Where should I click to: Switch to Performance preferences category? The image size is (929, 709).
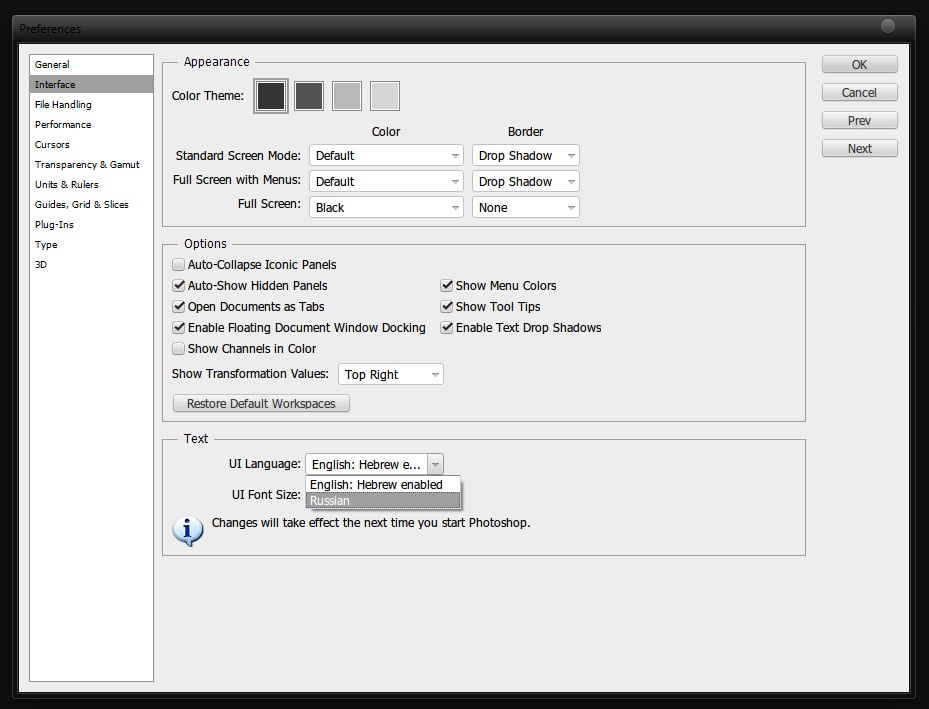[63, 125]
